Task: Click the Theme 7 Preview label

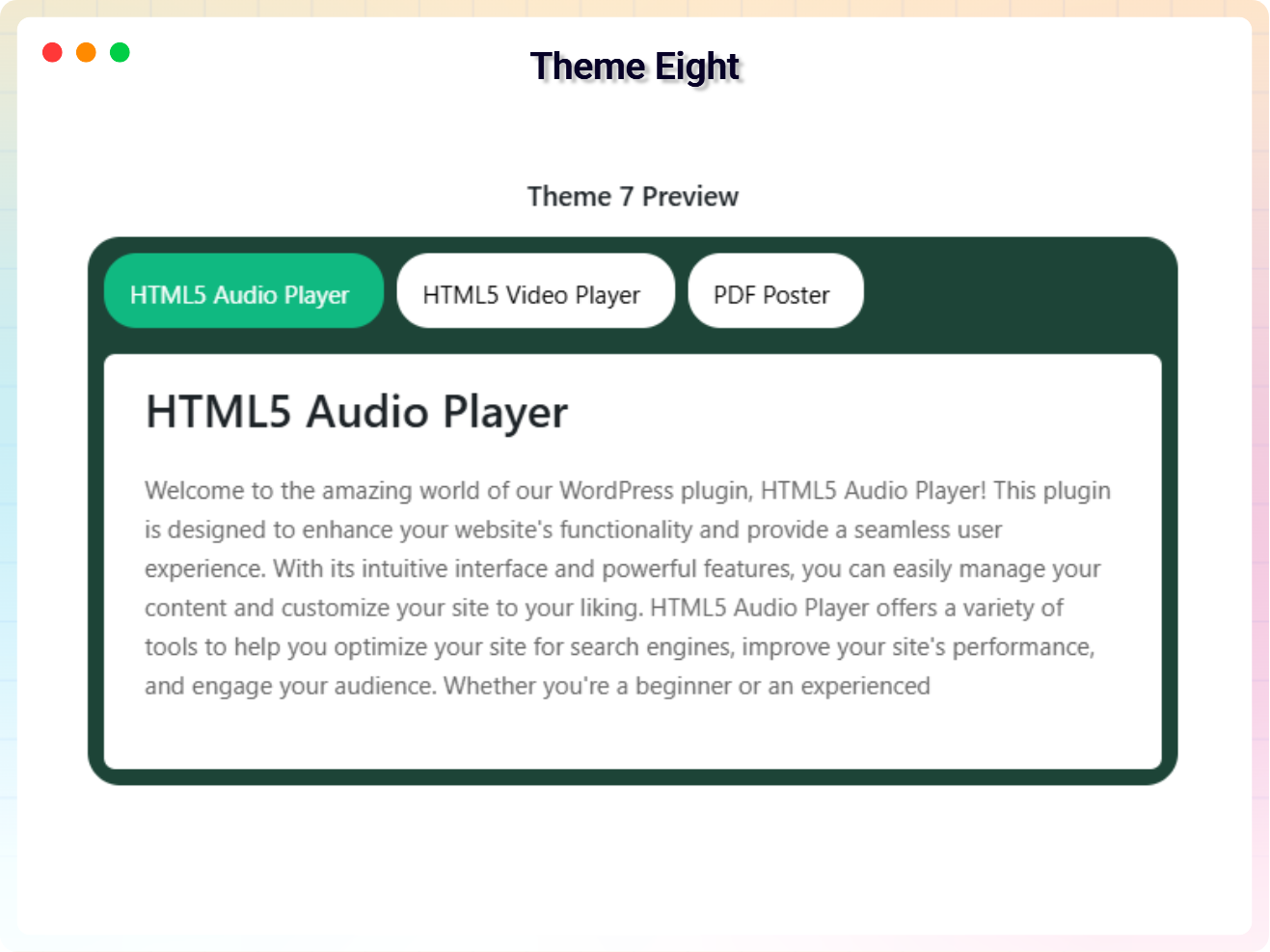Action: click(x=633, y=196)
